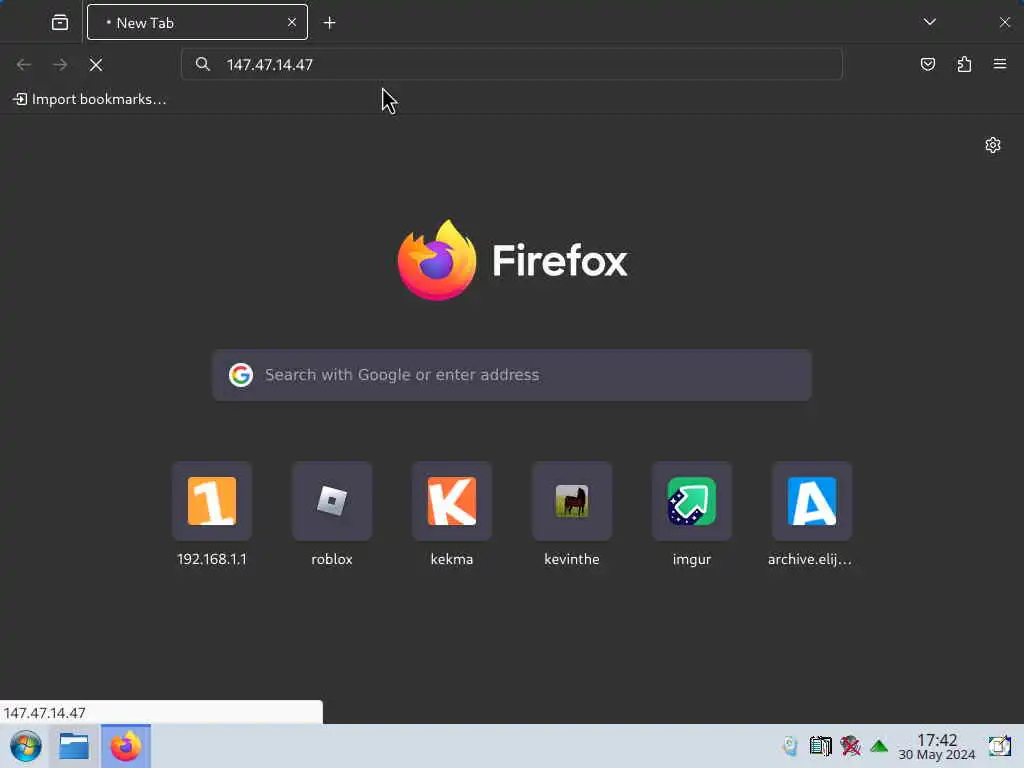Open the Extensions puzzle piece icon
This screenshot has width=1024, height=768.
click(x=964, y=64)
